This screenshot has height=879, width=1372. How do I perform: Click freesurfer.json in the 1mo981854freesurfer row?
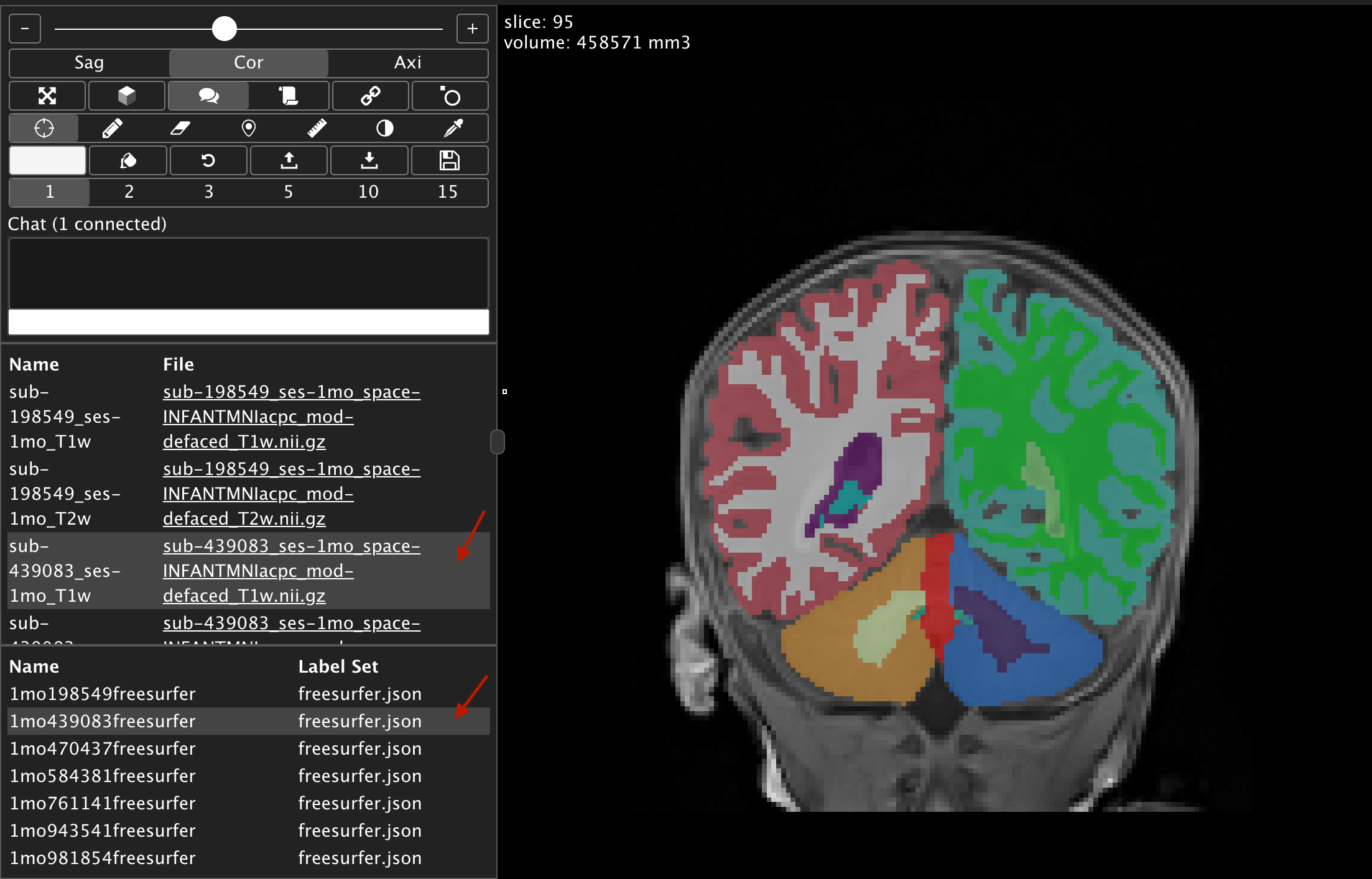[359, 858]
